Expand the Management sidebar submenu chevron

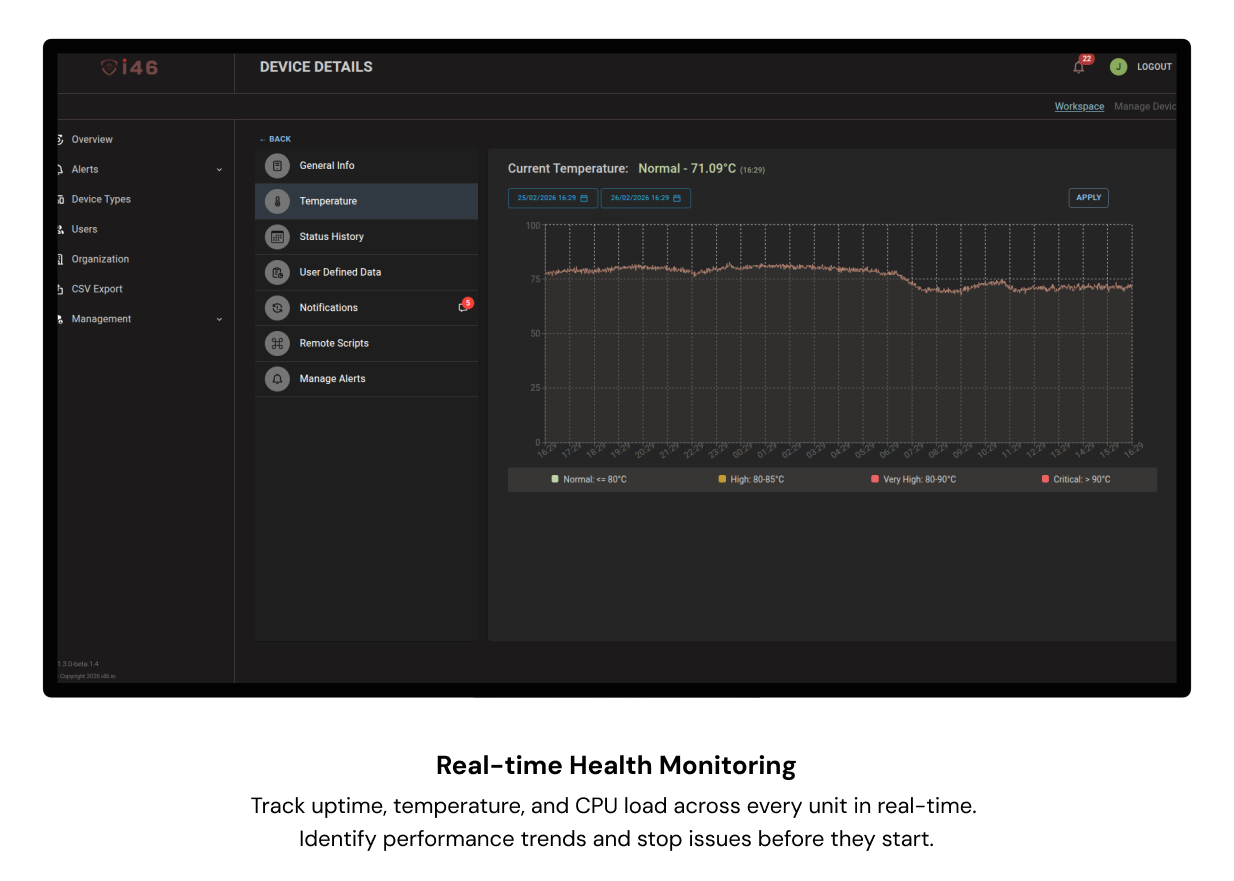pyautogui.click(x=219, y=320)
